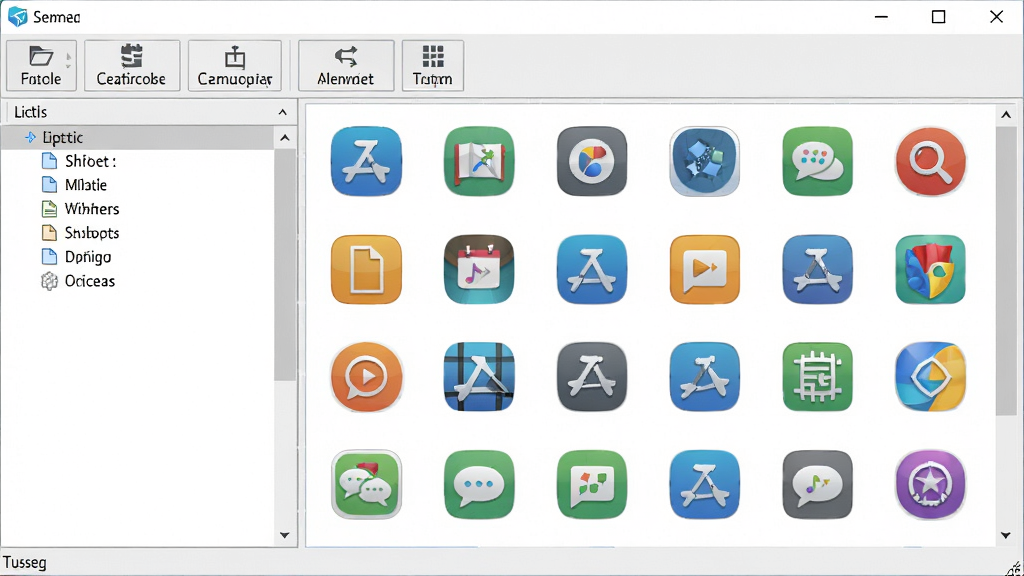
Task: Open the small dropdown arrow beside Fntole
Action: pyautogui.click(x=69, y=61)
